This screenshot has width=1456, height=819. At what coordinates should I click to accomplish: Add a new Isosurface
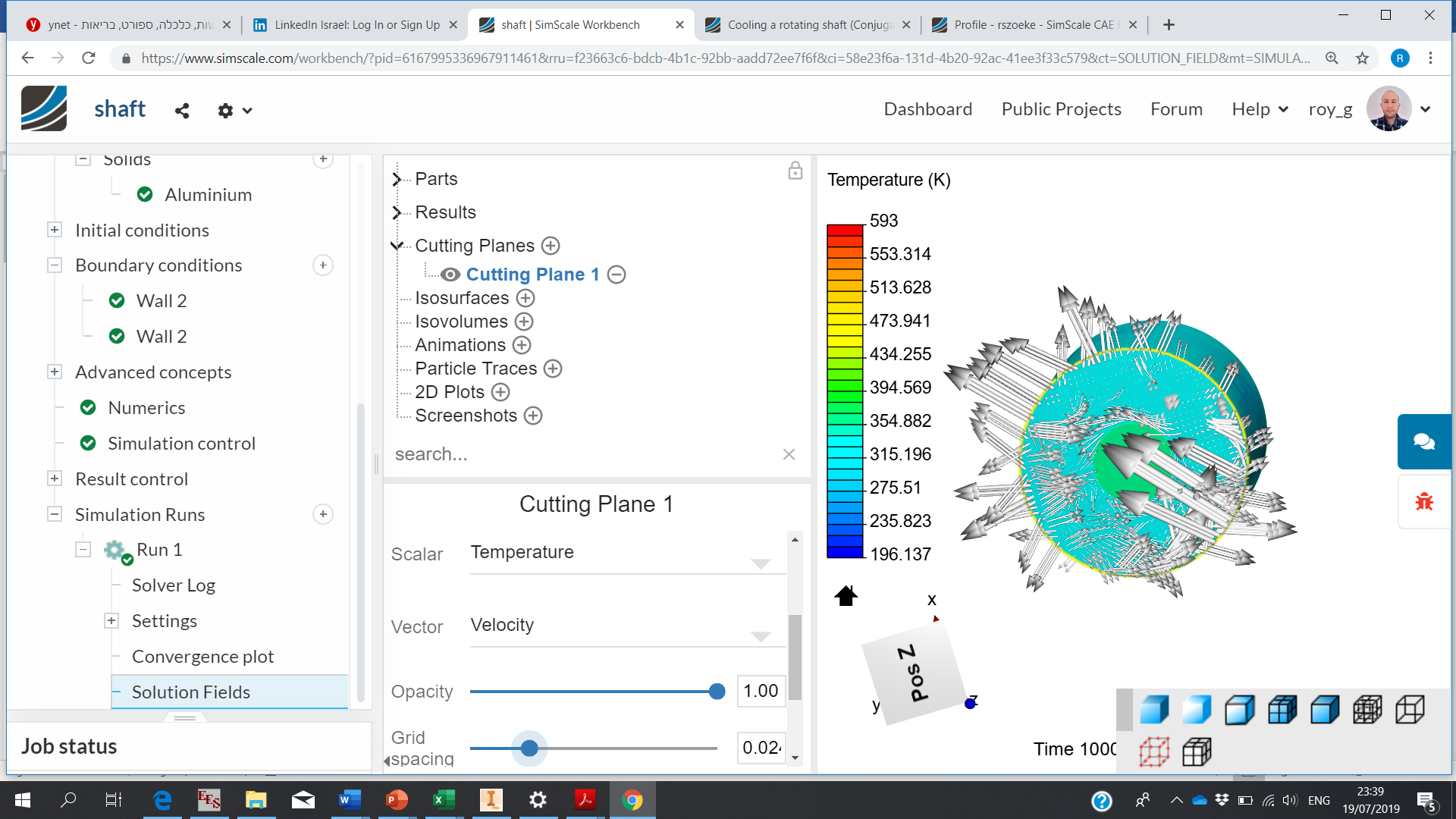click(526, 298)
